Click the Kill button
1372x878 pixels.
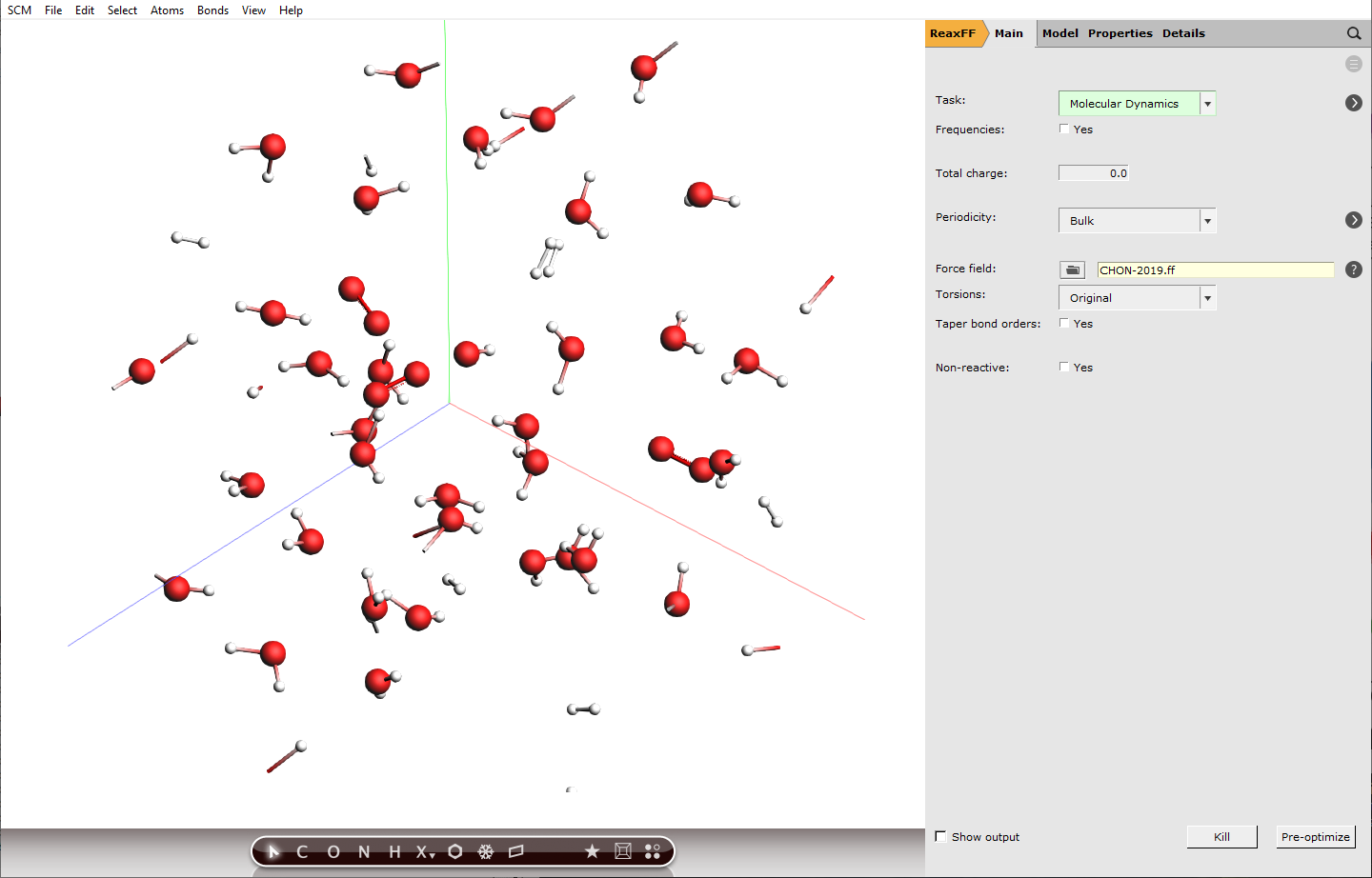(1221, 836)
